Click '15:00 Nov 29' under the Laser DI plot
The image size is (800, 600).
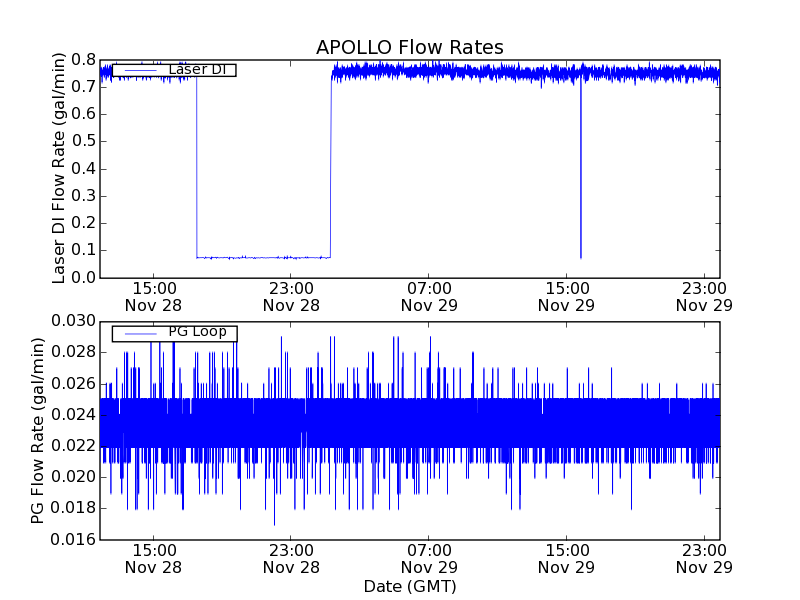pos(567,297)
